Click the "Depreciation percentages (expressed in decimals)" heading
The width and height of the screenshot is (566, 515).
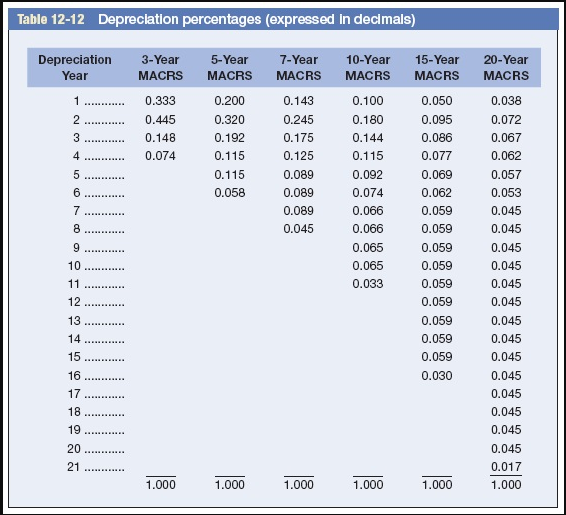257,19
